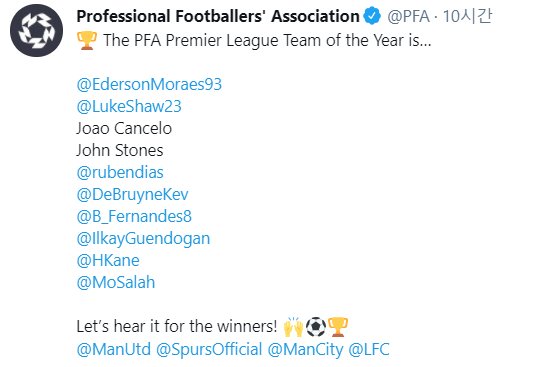Click the trophy emoji before the headline
Viewport: 550px width, 367px height.
(86, 40)
